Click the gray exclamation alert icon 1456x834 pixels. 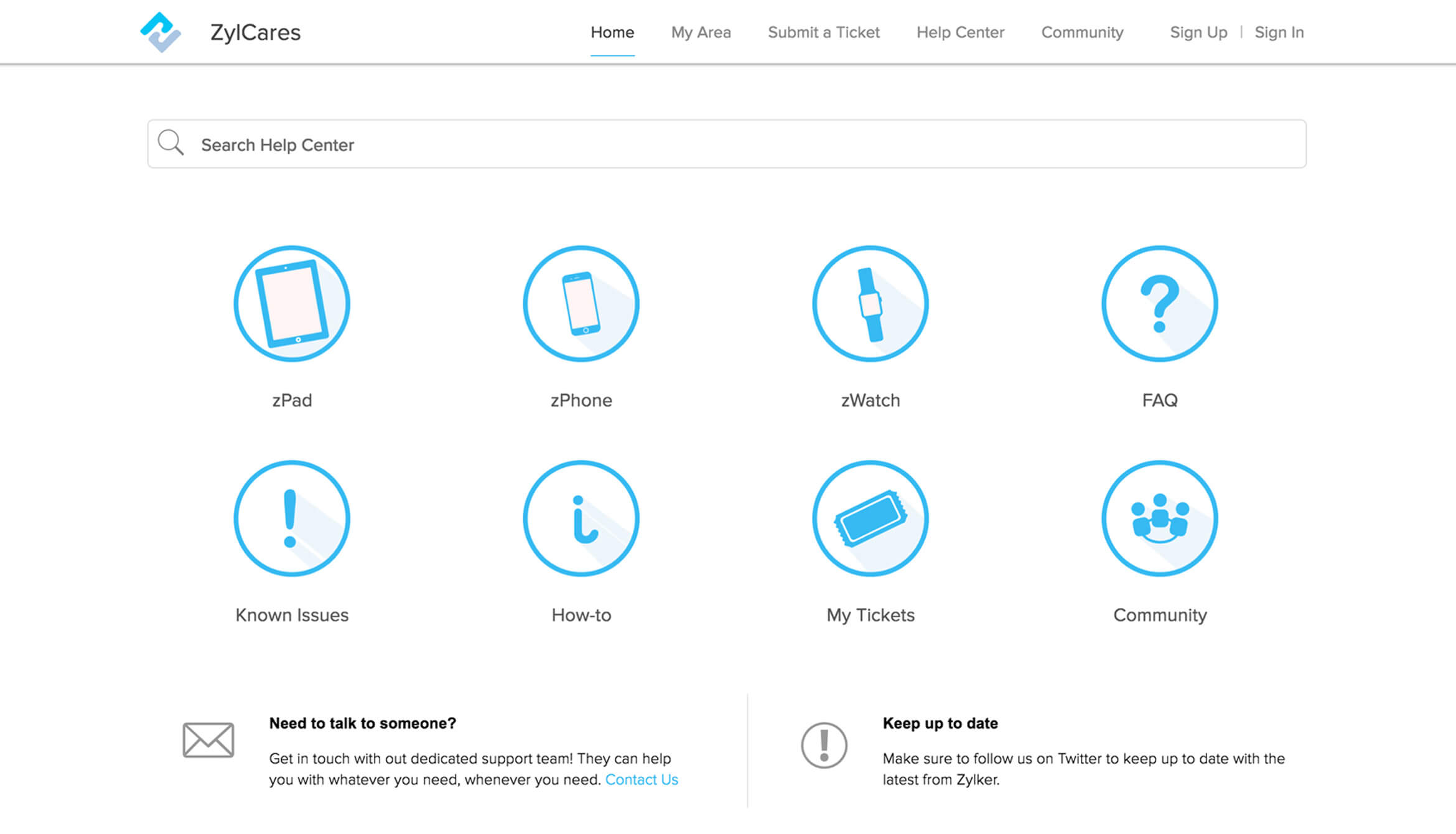pos(824,745)
